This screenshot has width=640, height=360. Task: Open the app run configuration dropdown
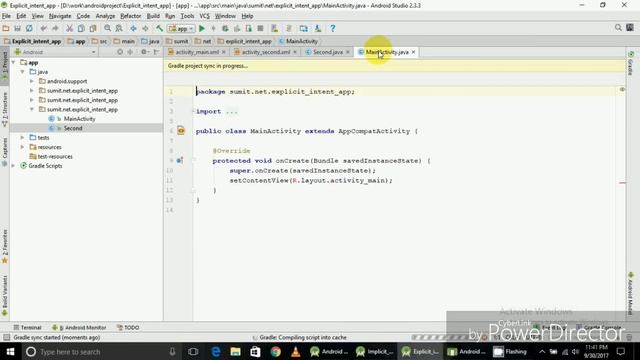point(181,29)
